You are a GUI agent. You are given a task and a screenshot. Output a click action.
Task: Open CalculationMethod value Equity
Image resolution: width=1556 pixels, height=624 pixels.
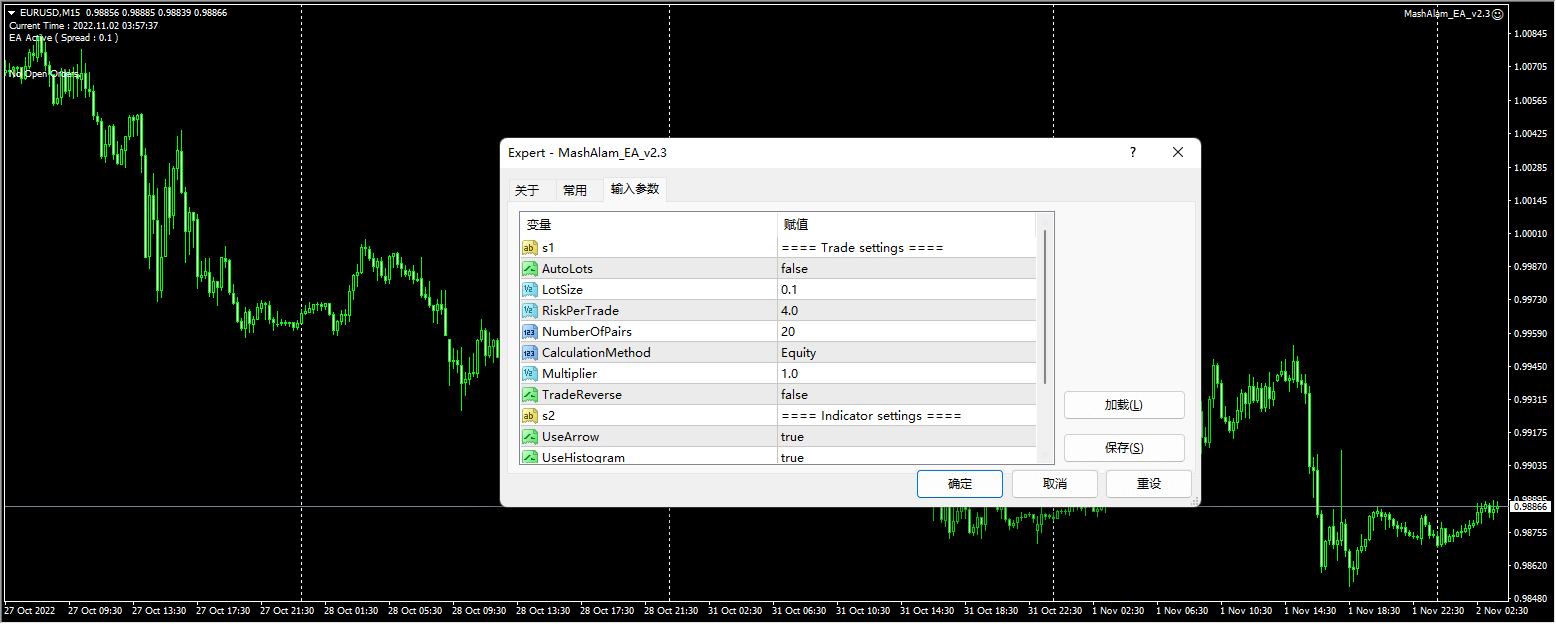pyautogui.click(x=907, y=353)
